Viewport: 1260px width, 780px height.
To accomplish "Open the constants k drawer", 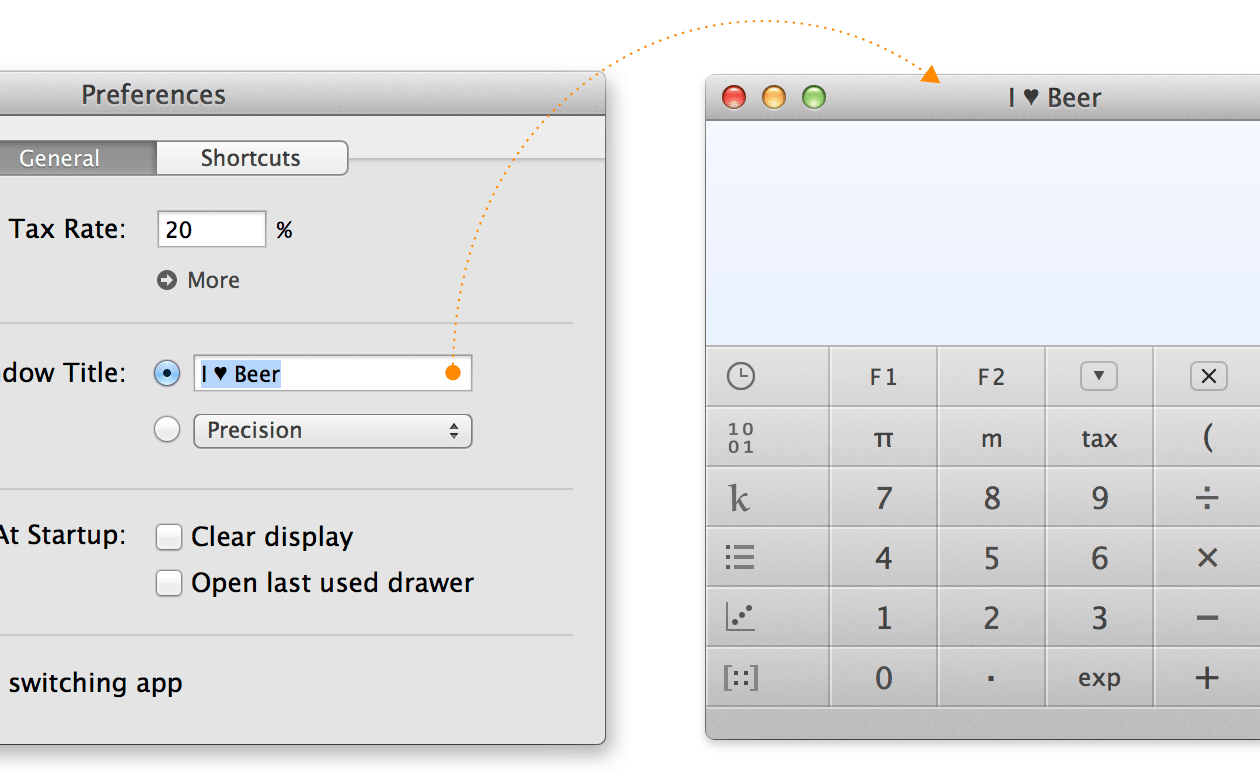I will click(740, 498).
